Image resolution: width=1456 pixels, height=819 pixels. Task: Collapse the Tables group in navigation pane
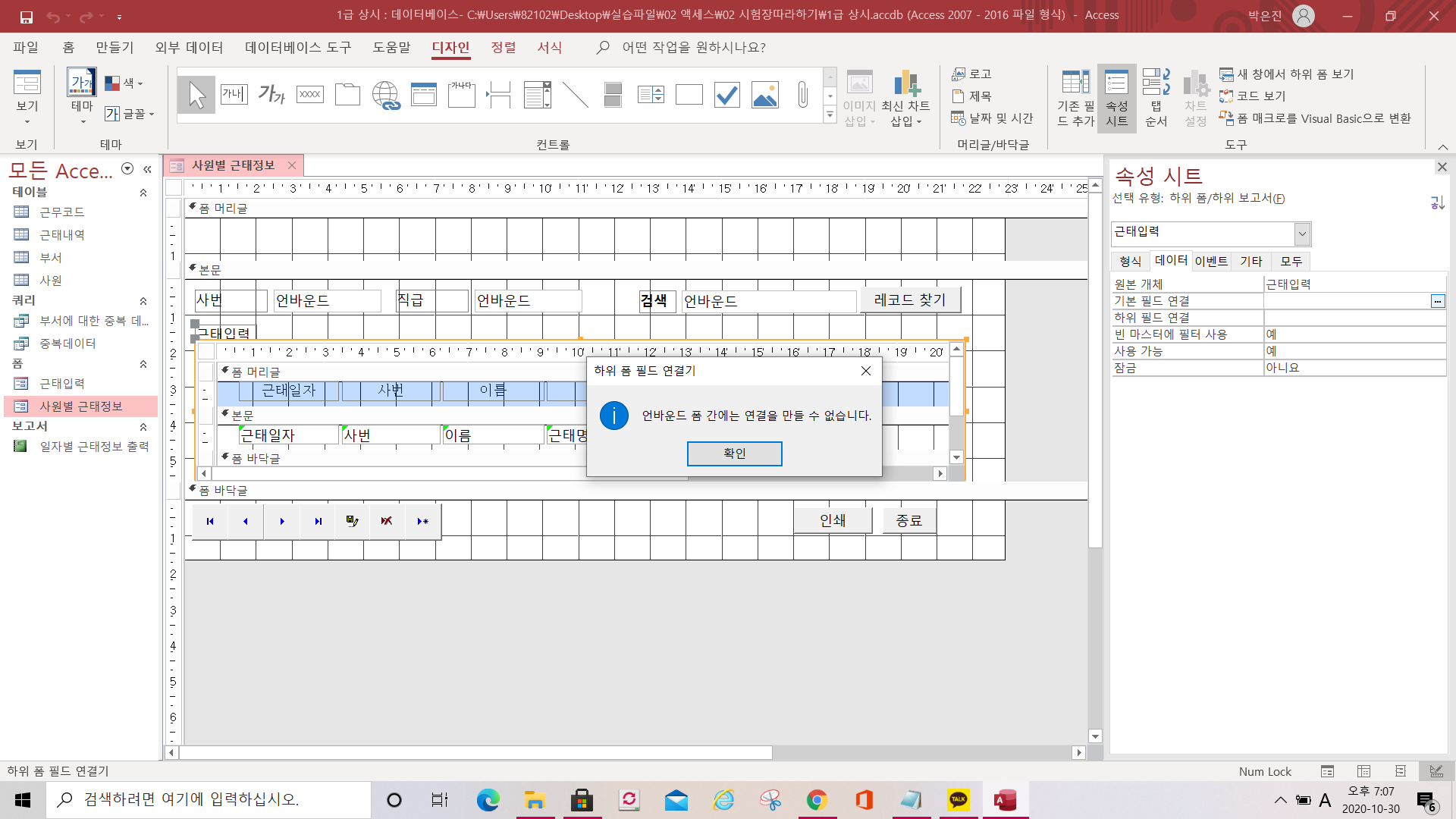click(x=143, y=193)
